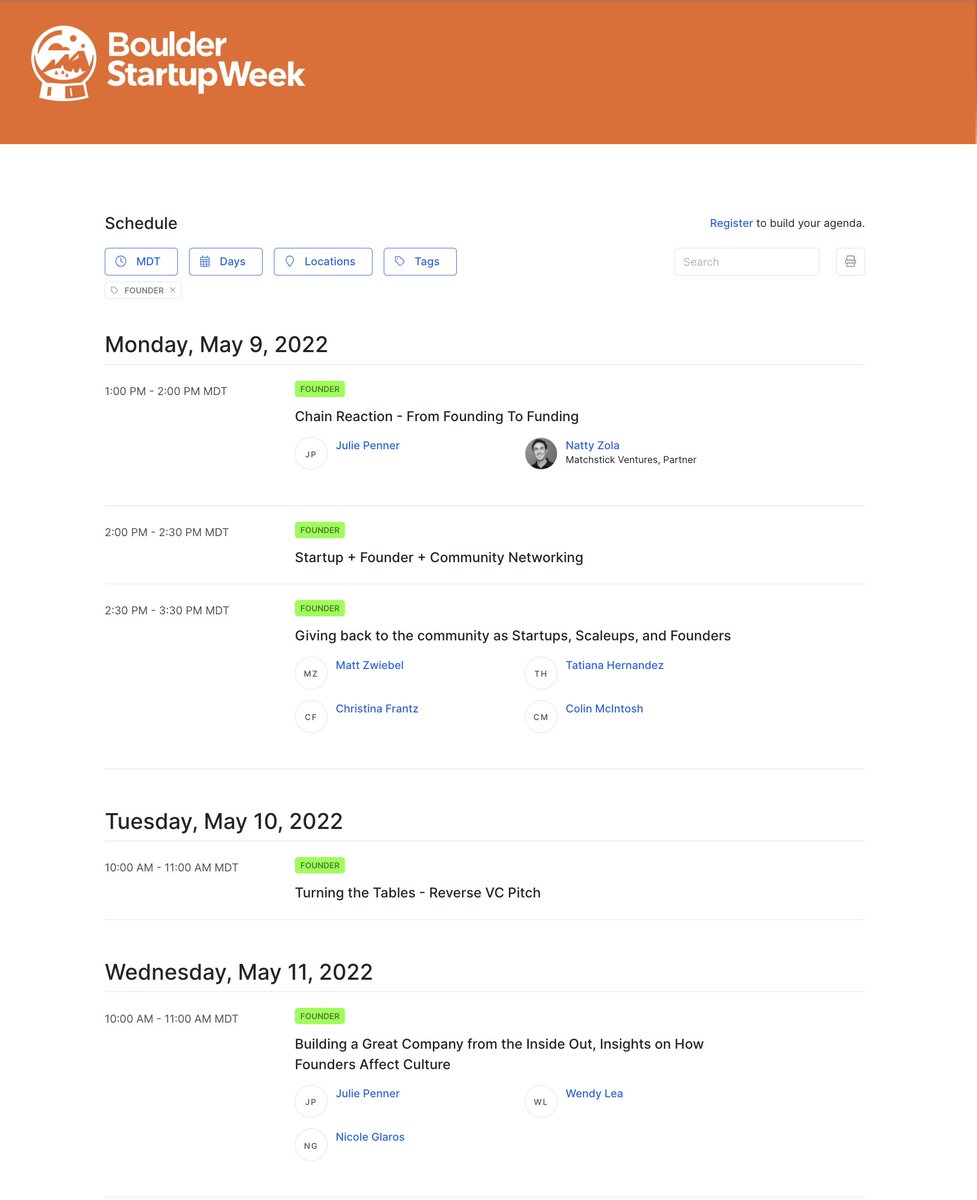Click the NG initials avatar
Viewport: 977px width, 1200px height.
click(311, 1145)
